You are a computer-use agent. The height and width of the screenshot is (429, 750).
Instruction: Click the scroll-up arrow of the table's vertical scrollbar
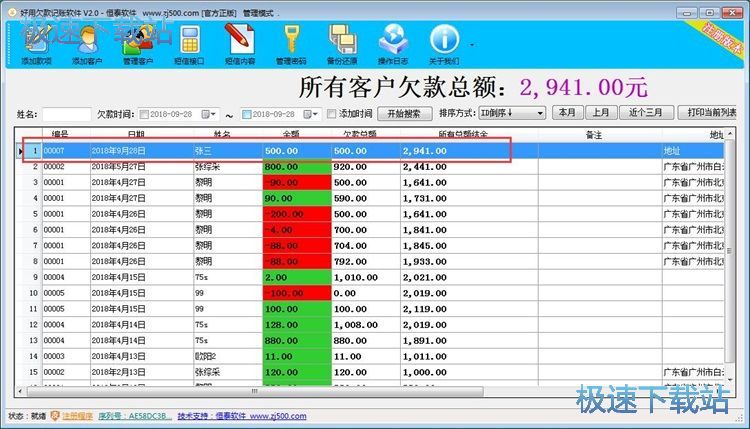point(730,134)
